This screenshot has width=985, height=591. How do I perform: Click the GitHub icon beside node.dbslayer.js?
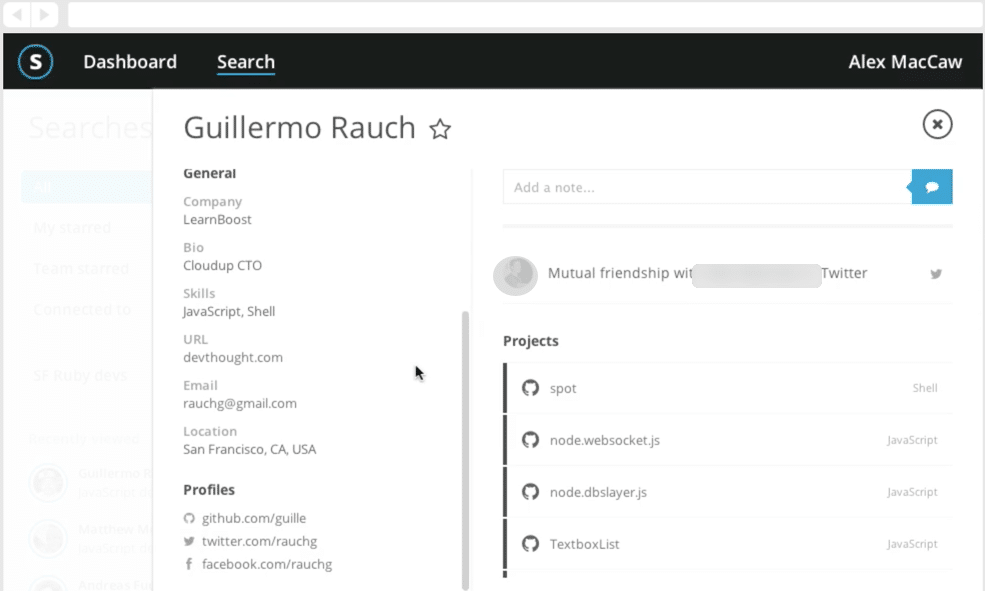[x=530, y=492]
